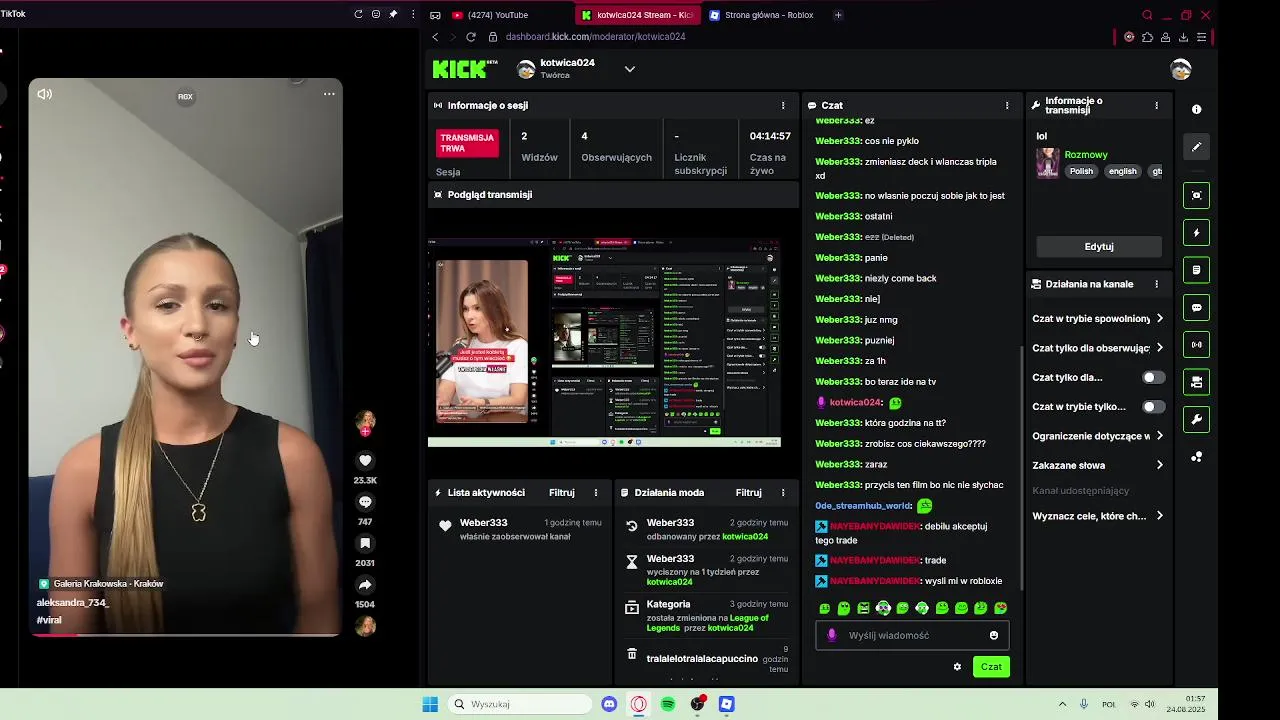Open the Rozmowy category link
This screenshot has height=720, width=1280.
point(1086,155)
